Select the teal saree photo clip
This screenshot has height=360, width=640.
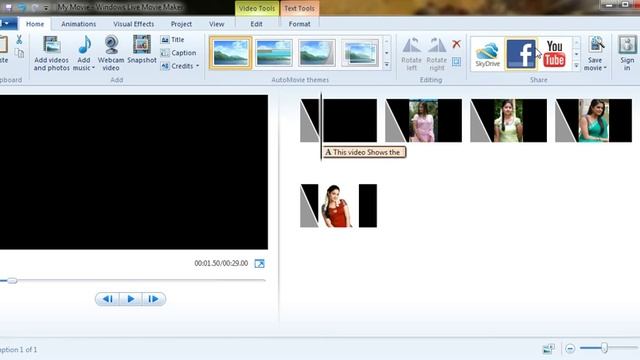click(x=593, y=120)
